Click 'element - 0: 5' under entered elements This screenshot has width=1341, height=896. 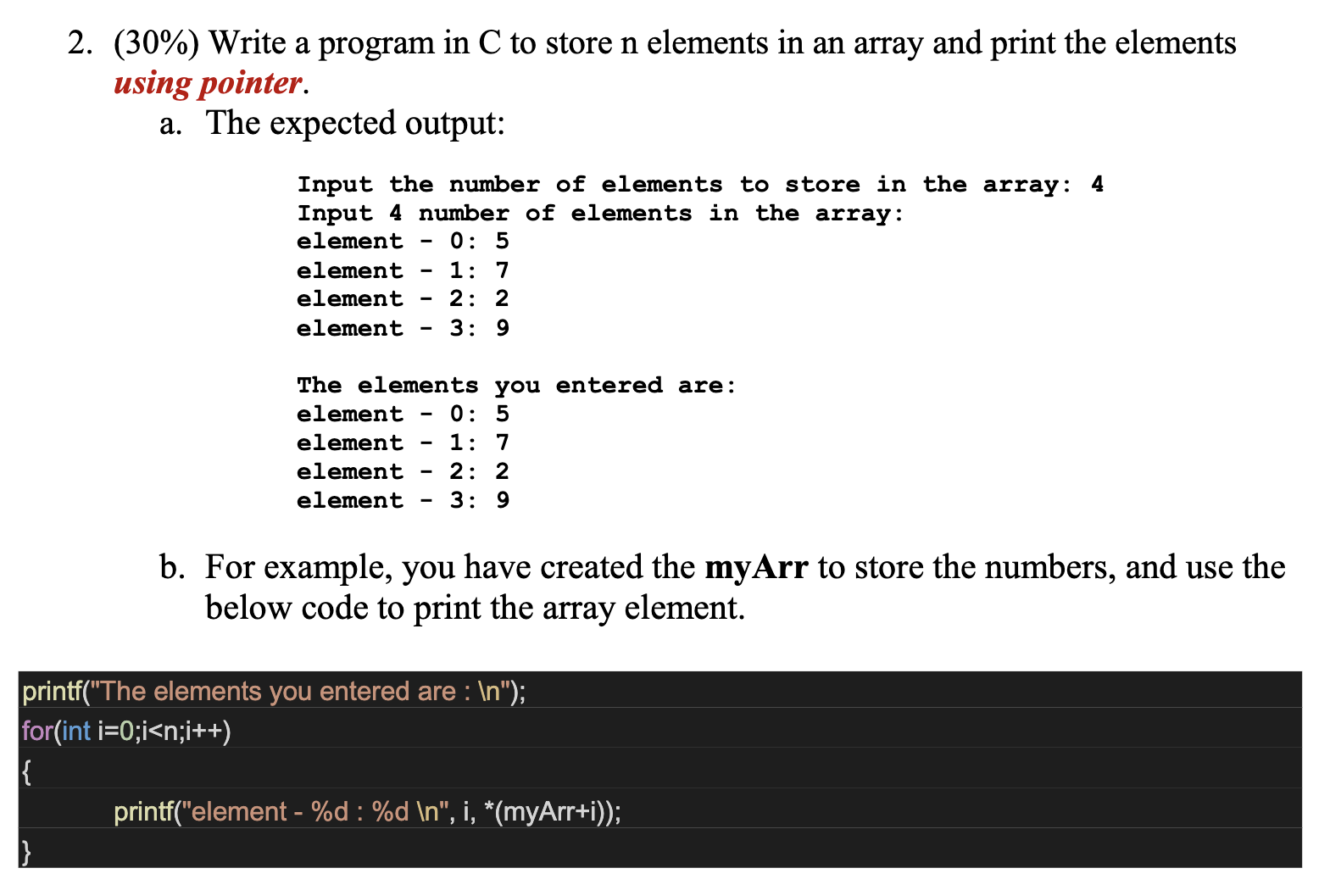tap(403, 415)
